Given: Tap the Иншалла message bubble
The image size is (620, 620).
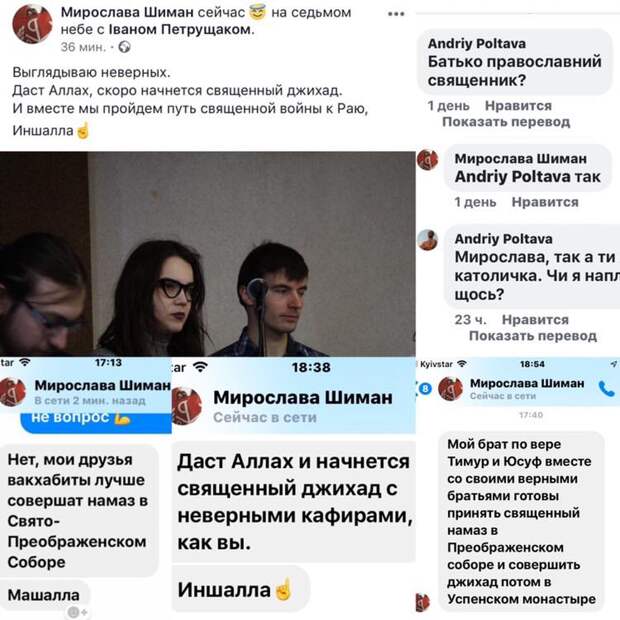Looking at the screenshot, I should pos(240,589).
